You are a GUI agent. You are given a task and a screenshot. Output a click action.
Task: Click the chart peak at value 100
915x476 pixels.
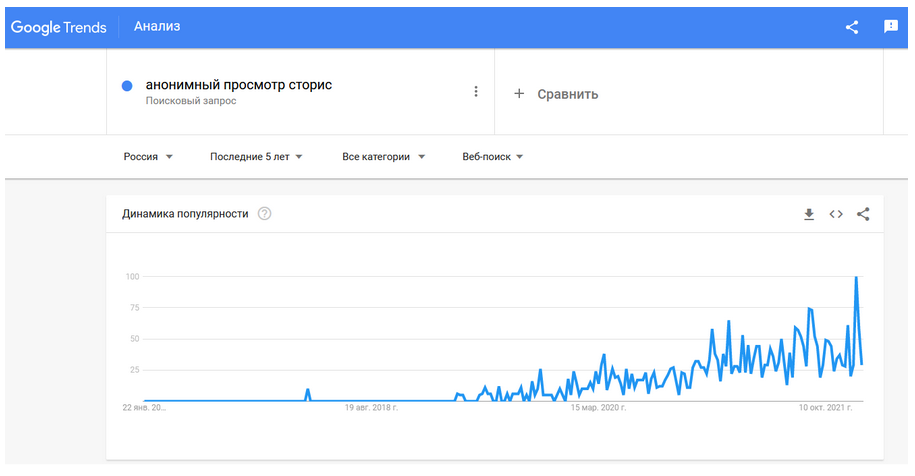click(x=856, y=277)
